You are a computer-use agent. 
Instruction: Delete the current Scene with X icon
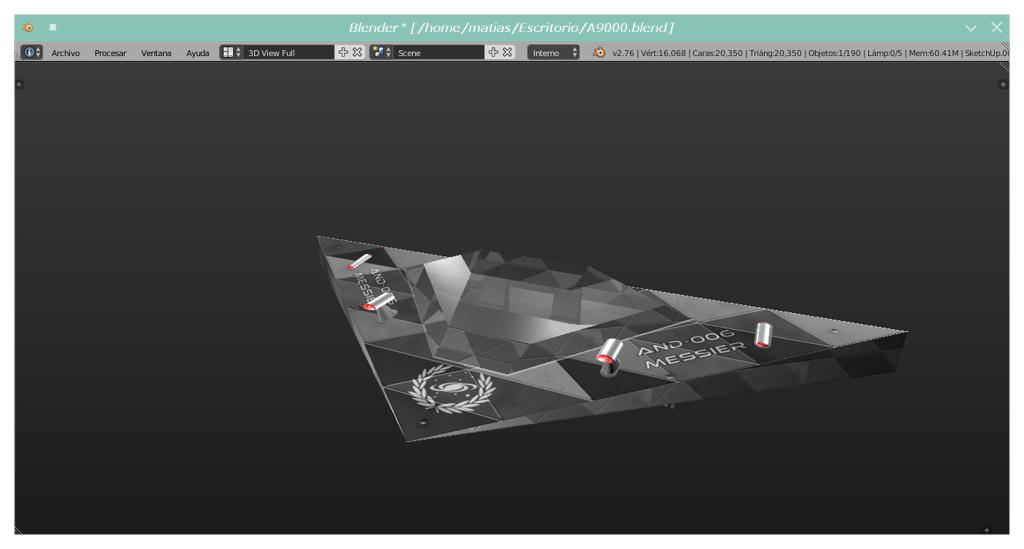pos(507,52)
